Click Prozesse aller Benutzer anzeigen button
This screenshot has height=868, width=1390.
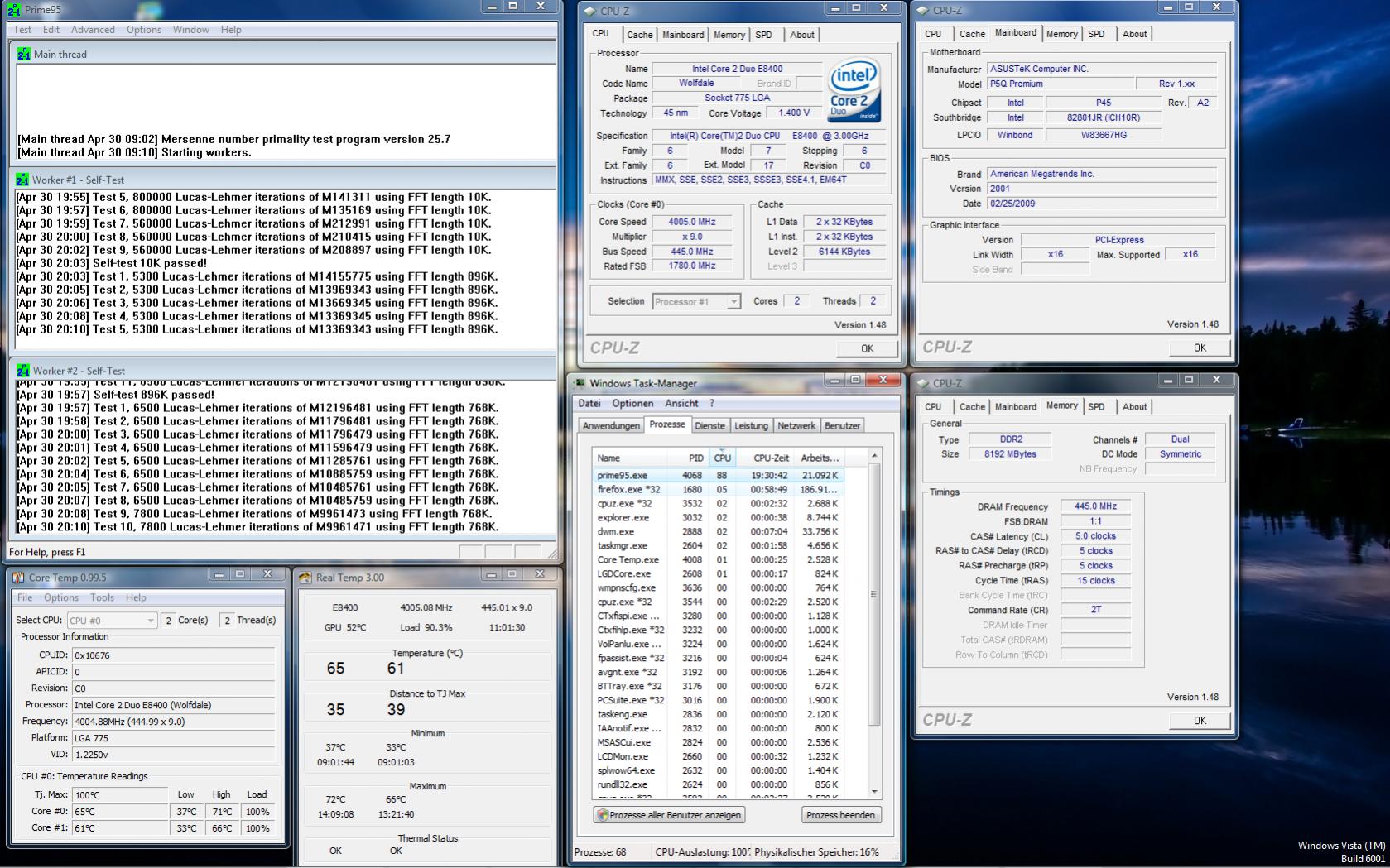[669, 815]
